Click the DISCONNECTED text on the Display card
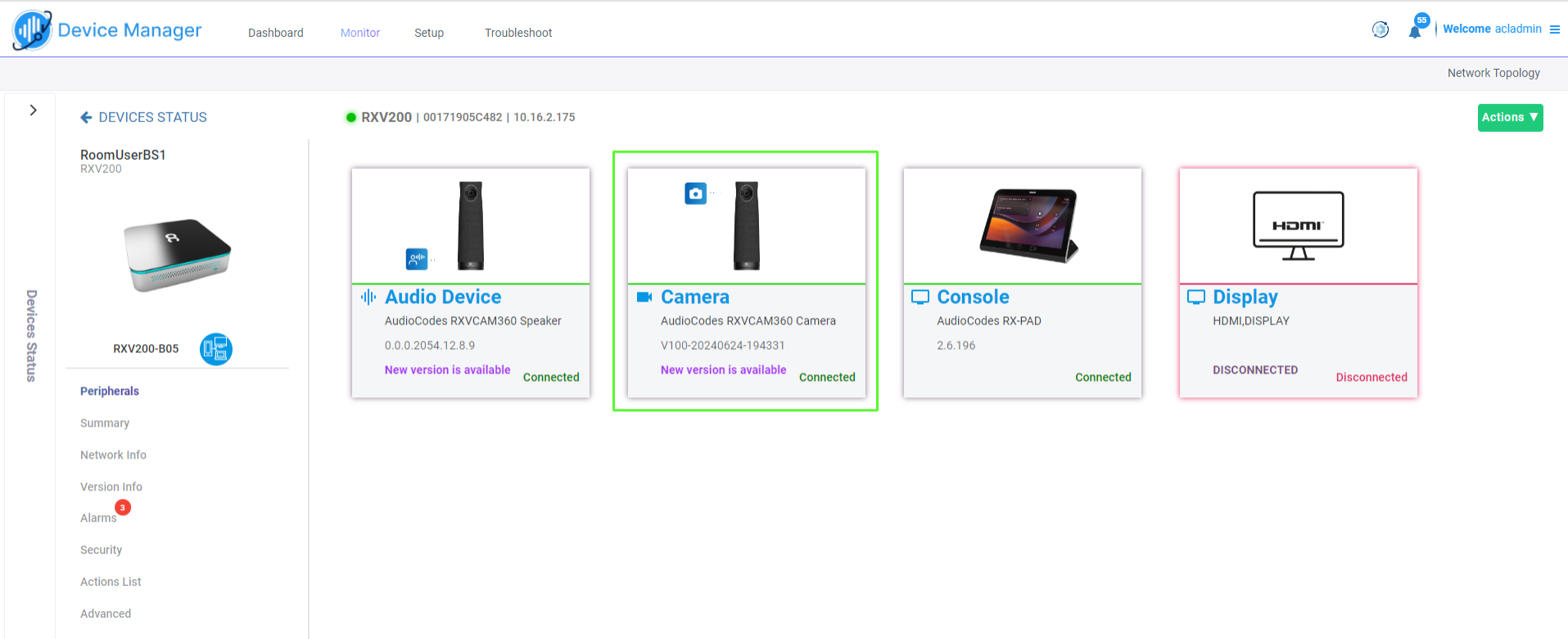This screenshot has width=1568, height=639. (x=1255, y=369)
